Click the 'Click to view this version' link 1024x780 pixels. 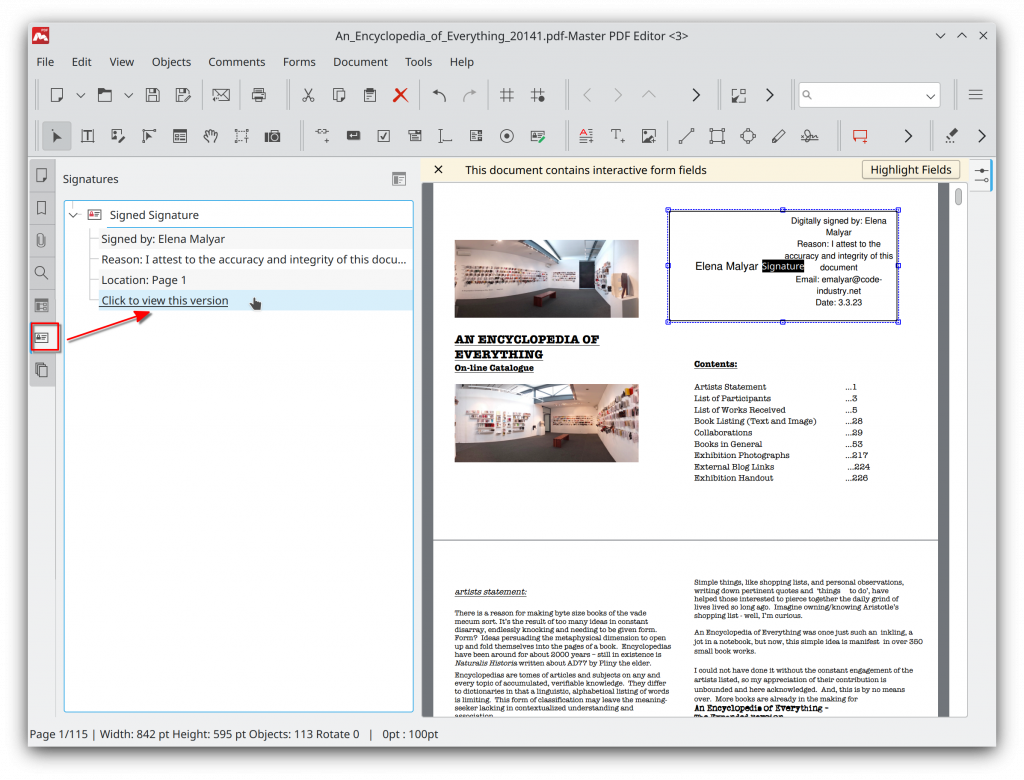click(x=165, y=301)
